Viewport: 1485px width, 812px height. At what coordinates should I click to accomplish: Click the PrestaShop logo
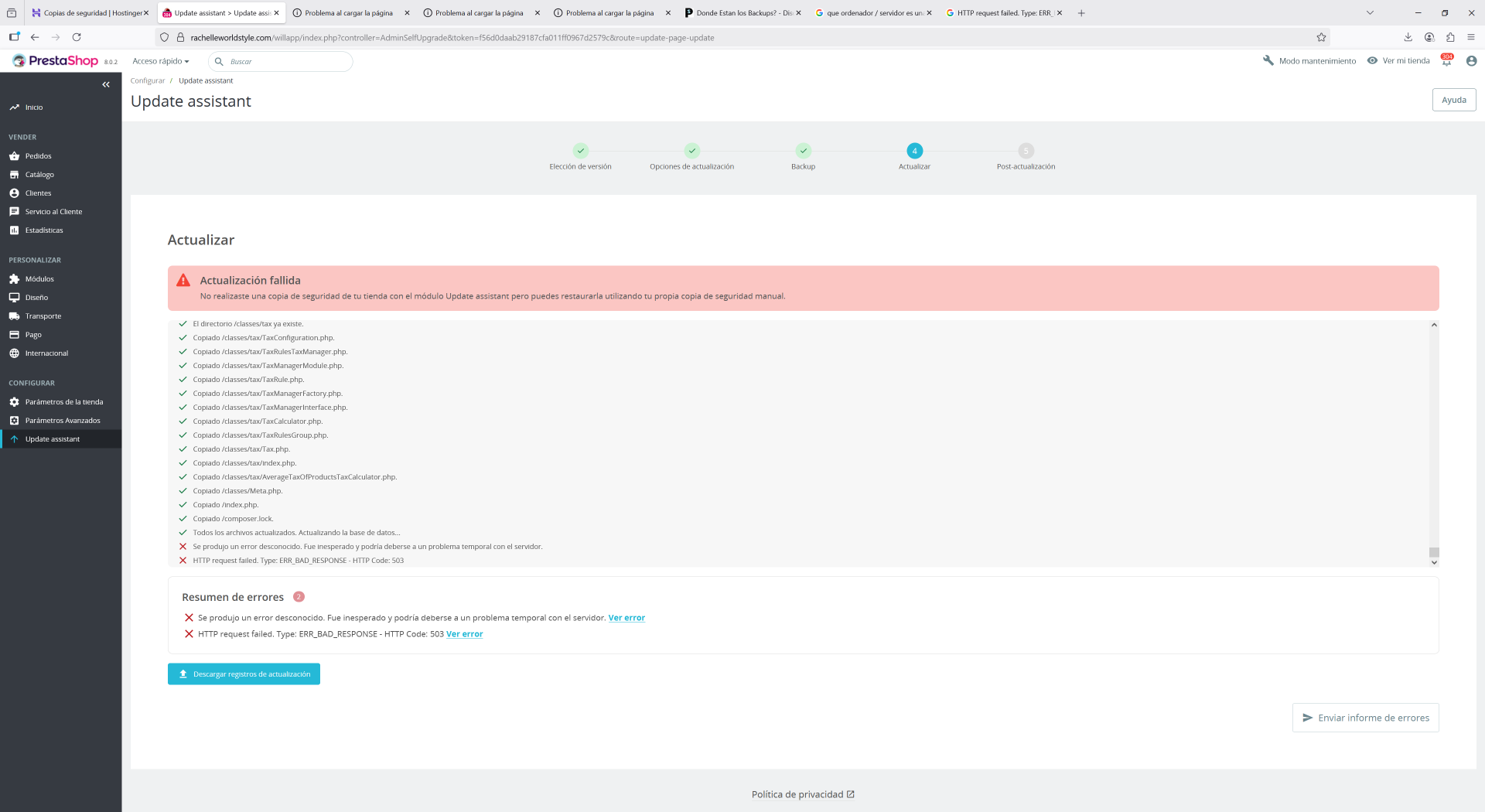tap(55, 61)
